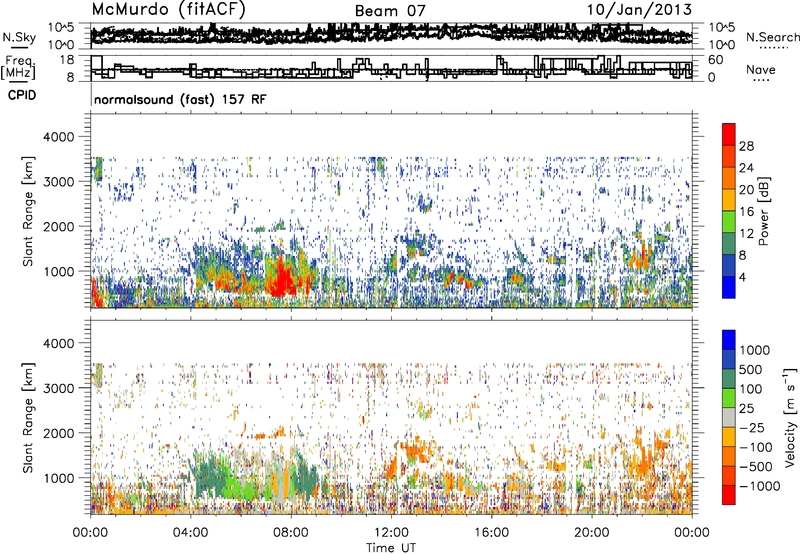Click the Slant Range label of velocity panel
This screenshot has width=800, height=554.
(28, 417)
